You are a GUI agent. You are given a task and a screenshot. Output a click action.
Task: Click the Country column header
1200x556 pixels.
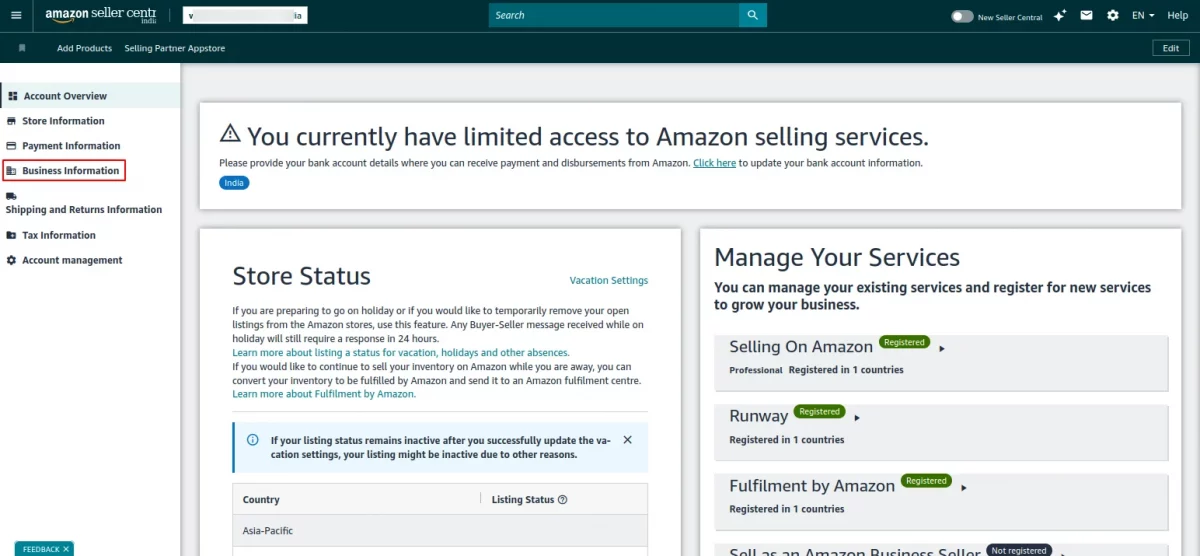[261, 500]
